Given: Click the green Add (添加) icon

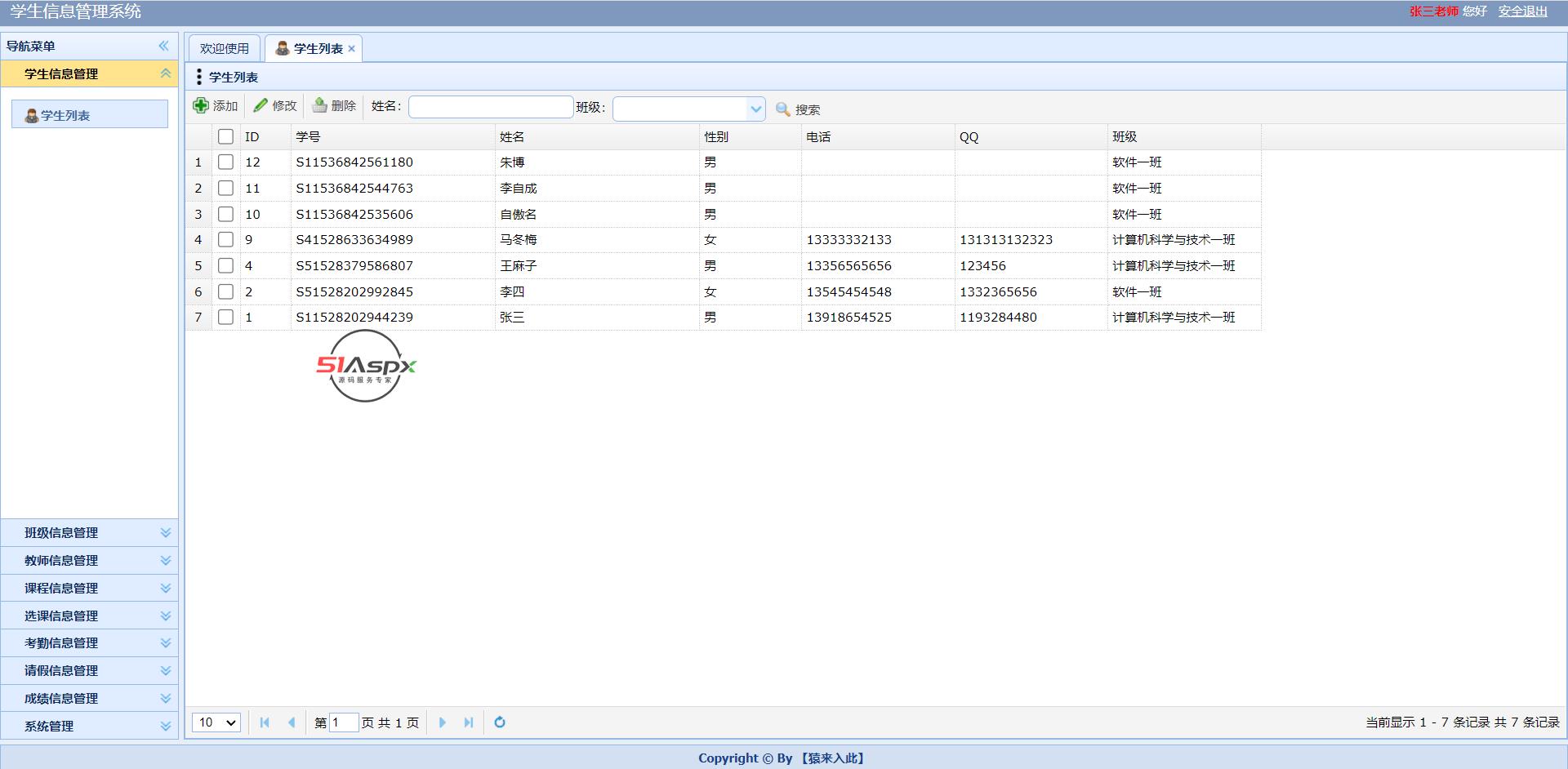Looking at the screenshot, I should coord(201,105).
